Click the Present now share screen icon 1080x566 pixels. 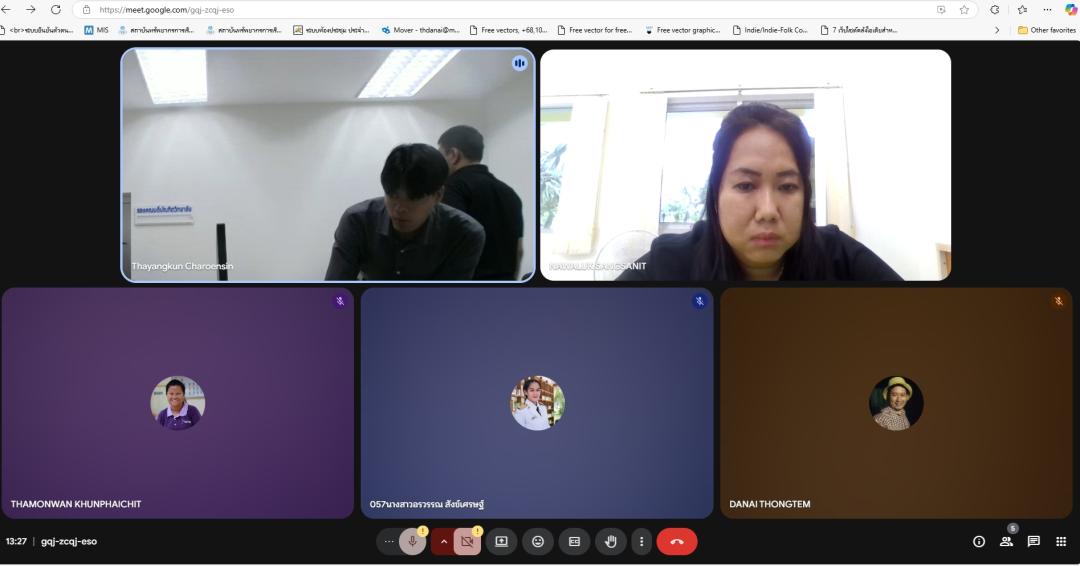point(501,542)
